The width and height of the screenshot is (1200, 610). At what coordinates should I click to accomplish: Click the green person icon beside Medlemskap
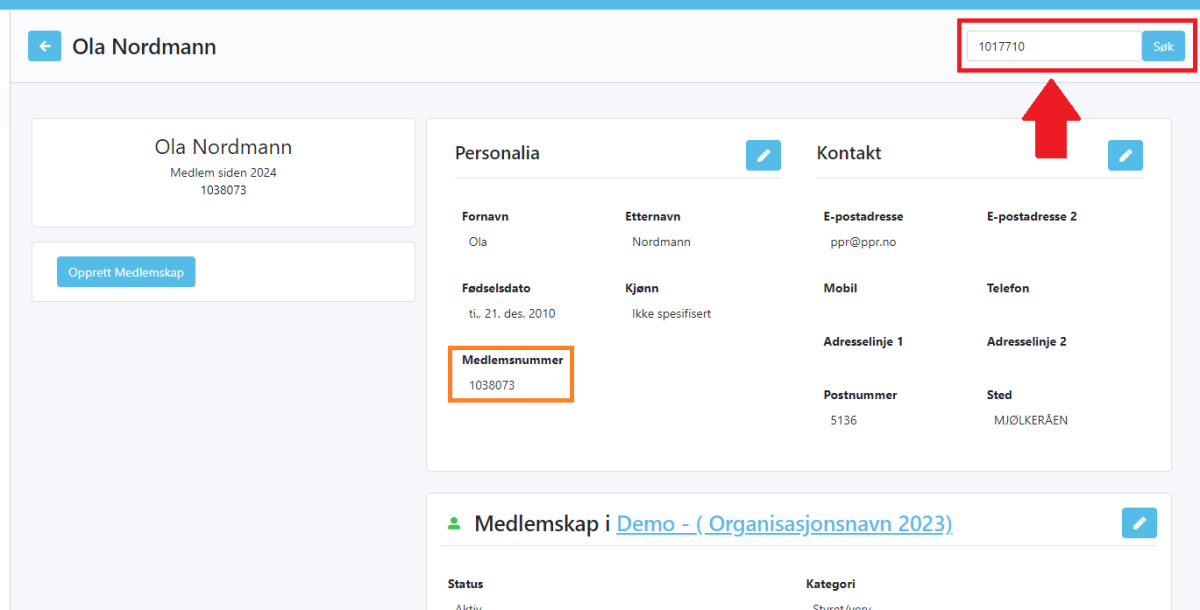[x=454, y=523]
